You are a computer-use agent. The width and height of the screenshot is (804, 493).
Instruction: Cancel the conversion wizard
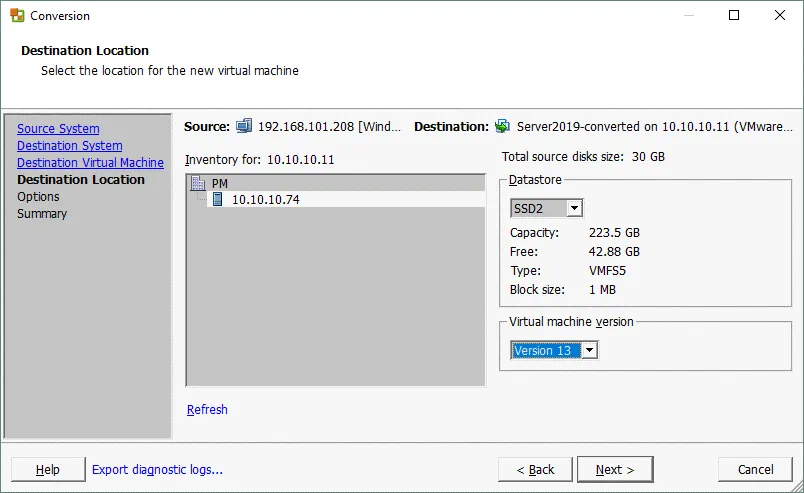[755, 469]
